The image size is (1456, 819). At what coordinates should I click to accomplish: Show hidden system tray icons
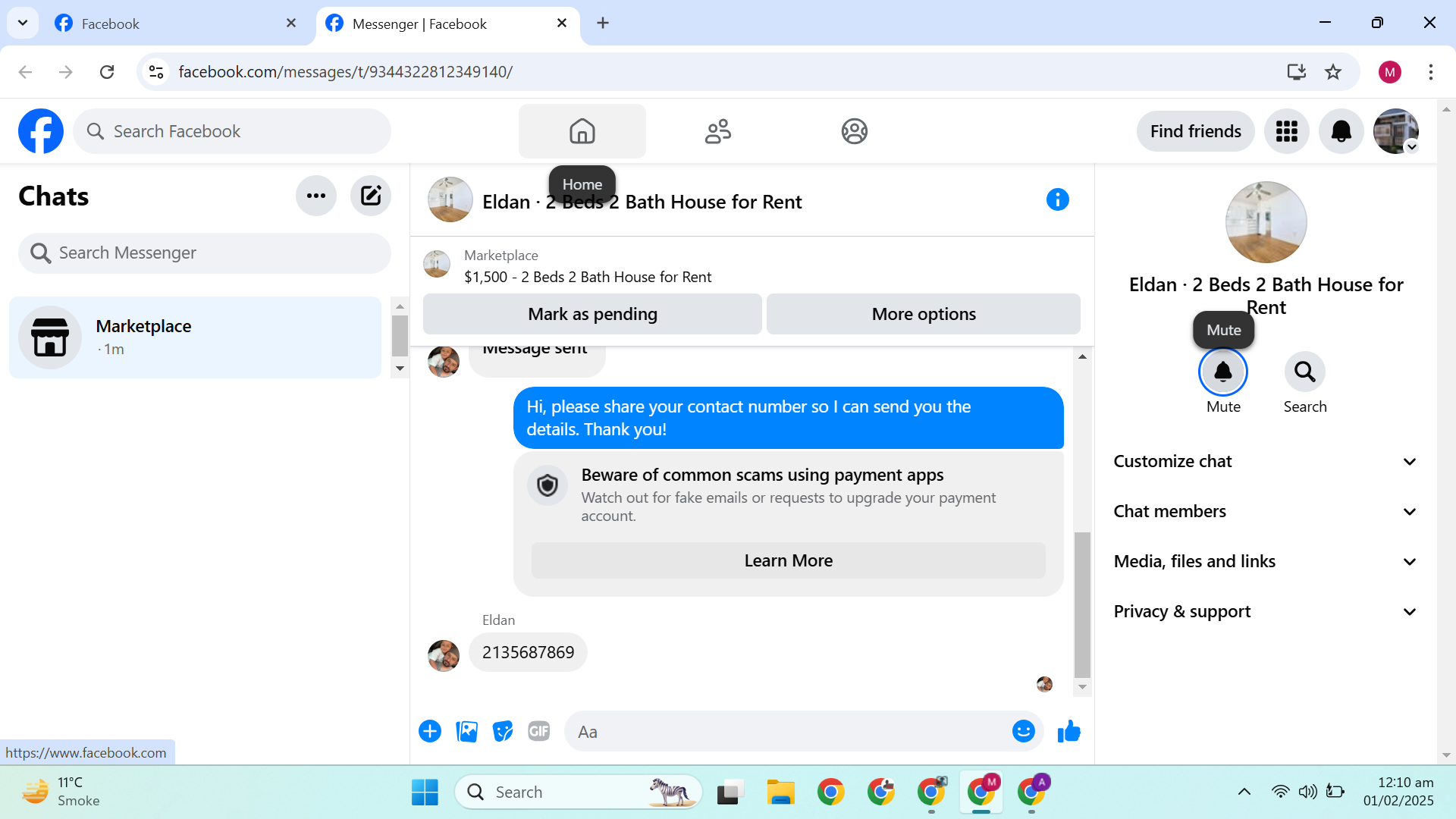point(1244,792)
